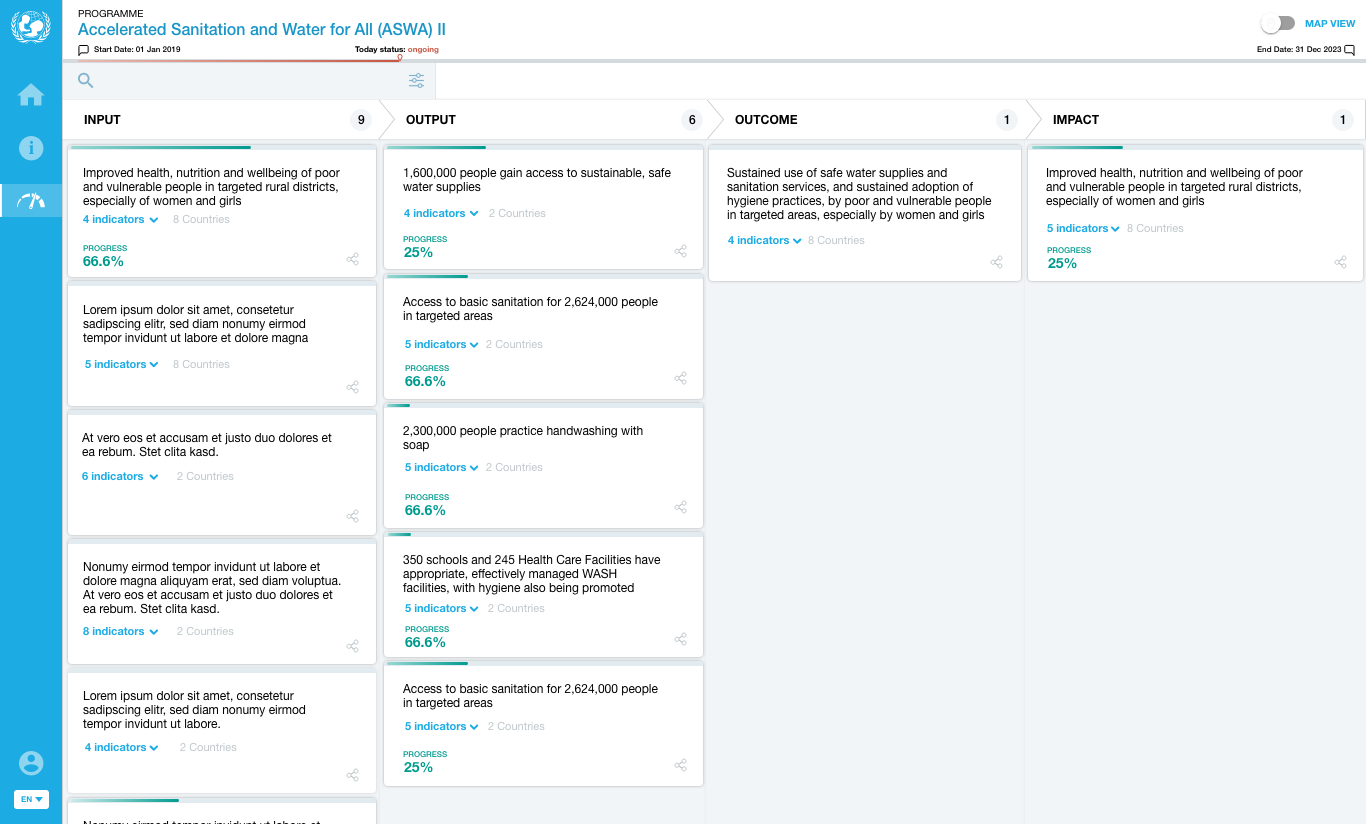Open the Home icon in sidebar
1366x824 pixels.
[31, 95]
